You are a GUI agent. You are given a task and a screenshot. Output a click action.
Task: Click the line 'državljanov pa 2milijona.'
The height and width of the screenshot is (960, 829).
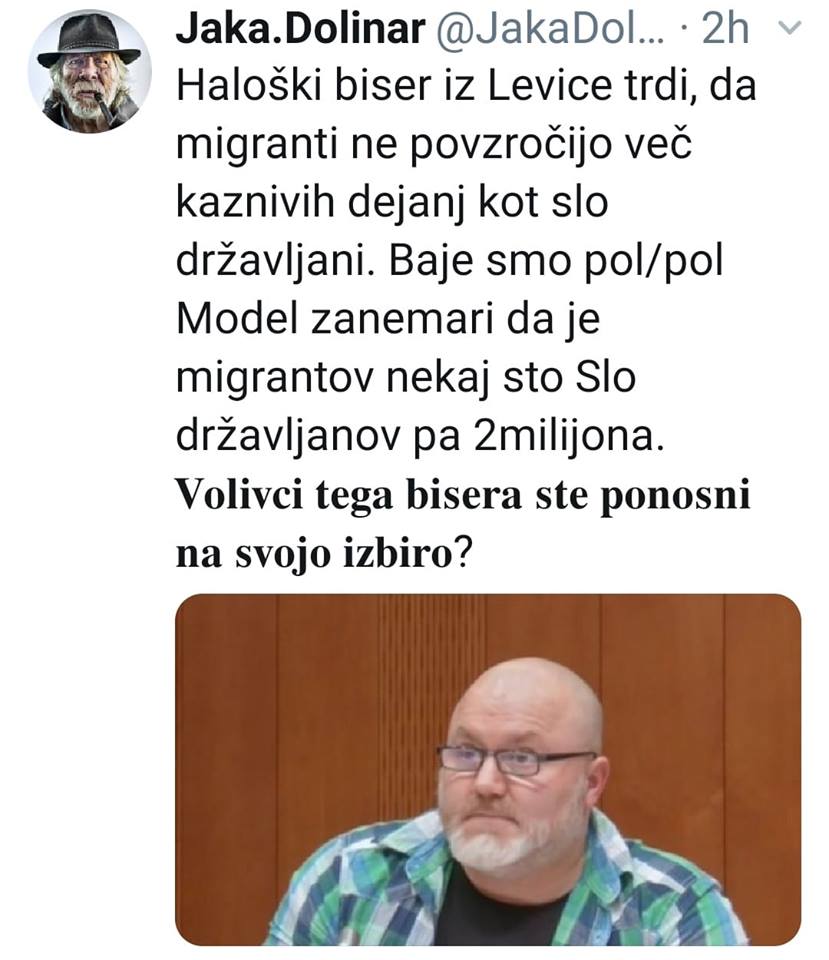(420, 437)
